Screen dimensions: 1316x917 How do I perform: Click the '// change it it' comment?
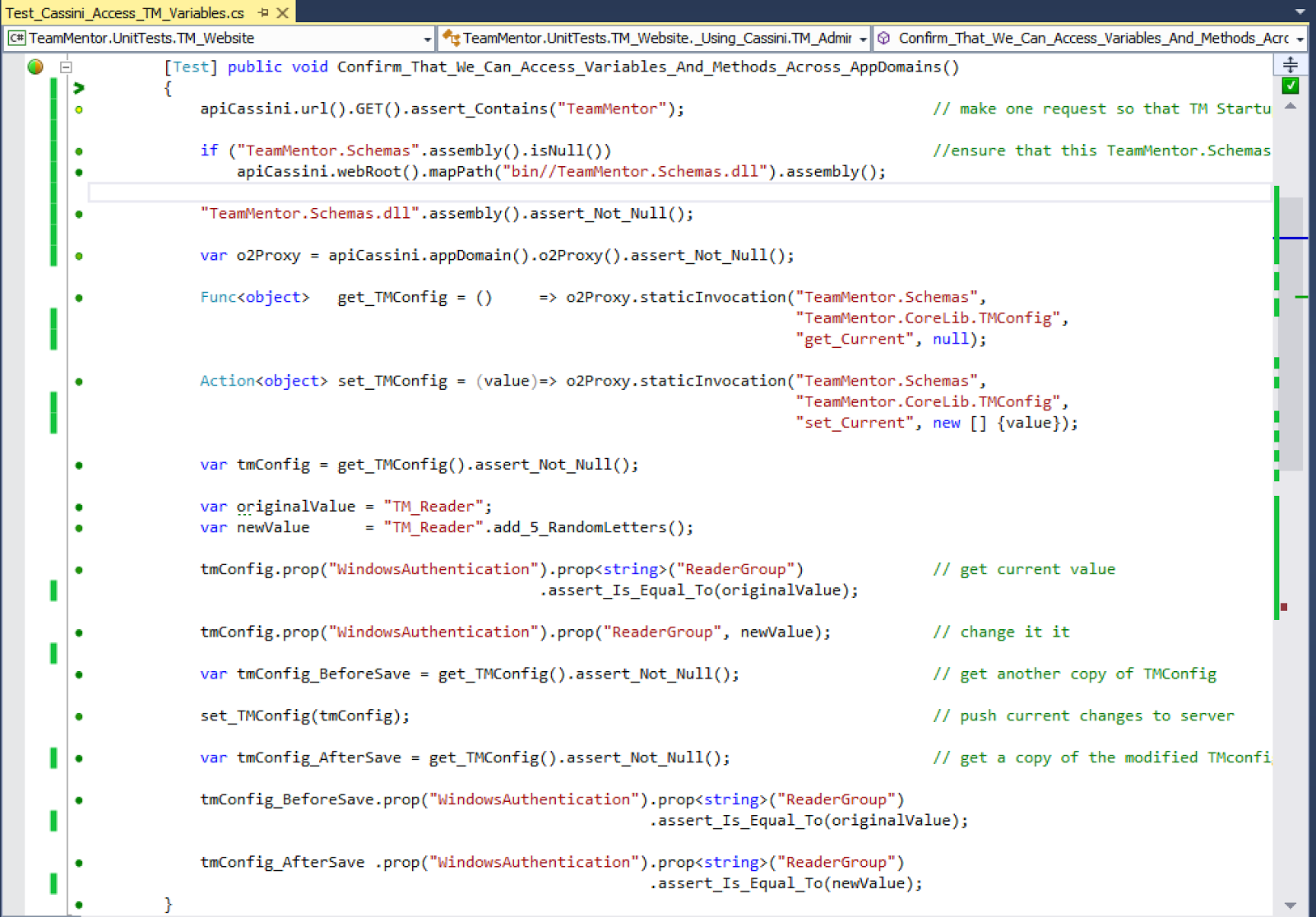(1001, 632)
